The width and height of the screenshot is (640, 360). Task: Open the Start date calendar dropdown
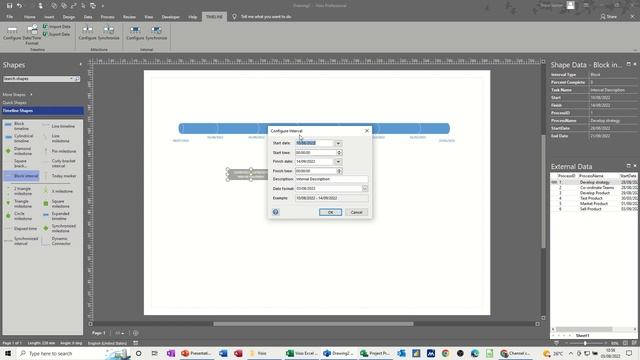(x=338, y=143)
